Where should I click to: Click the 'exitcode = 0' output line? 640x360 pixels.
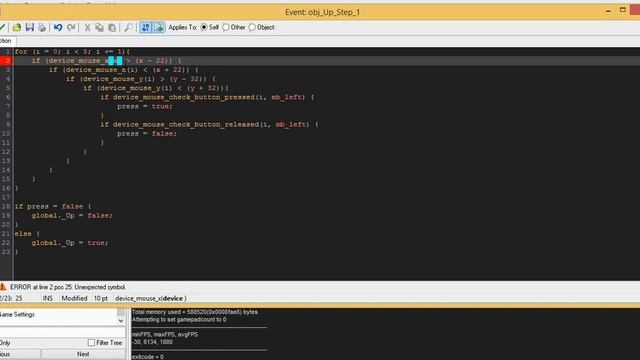(148, 357)
